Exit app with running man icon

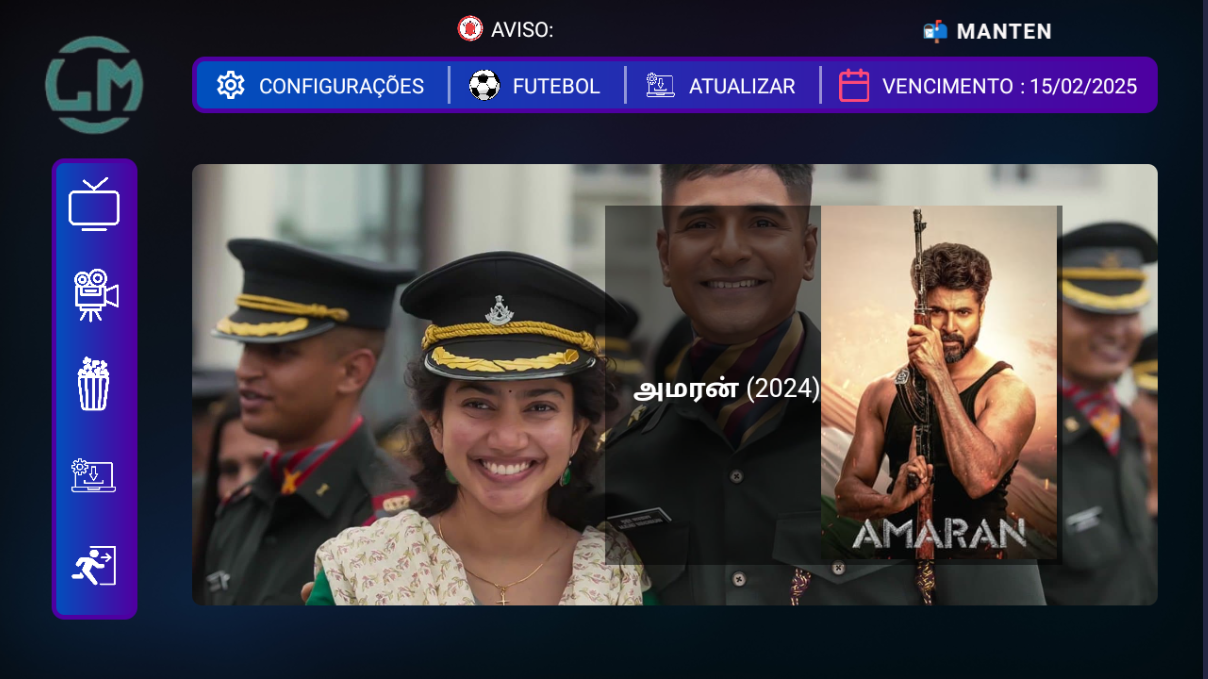tap(94, 565)
